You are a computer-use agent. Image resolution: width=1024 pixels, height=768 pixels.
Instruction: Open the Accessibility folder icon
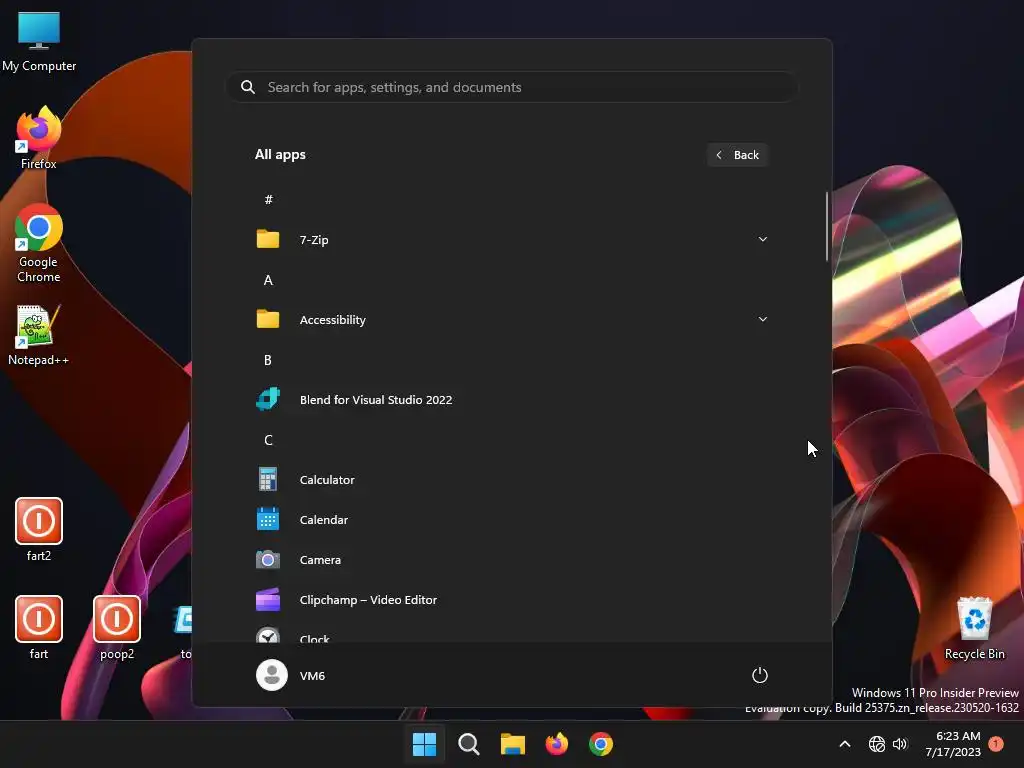coord(268,319)
